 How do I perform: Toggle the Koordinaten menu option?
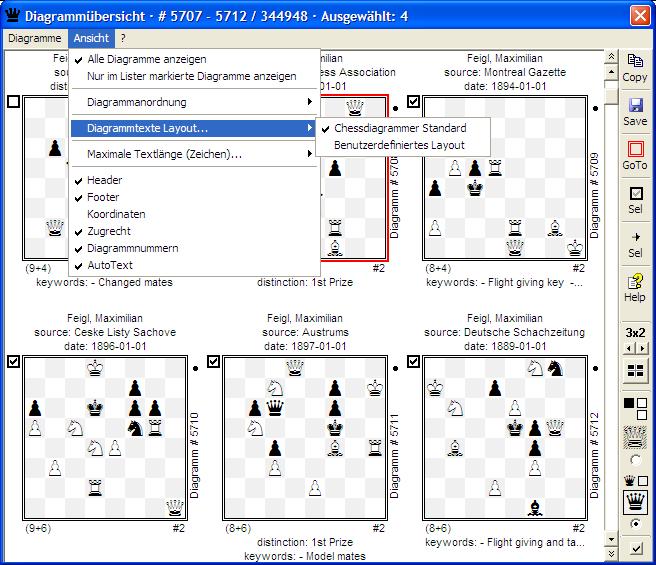116,214
